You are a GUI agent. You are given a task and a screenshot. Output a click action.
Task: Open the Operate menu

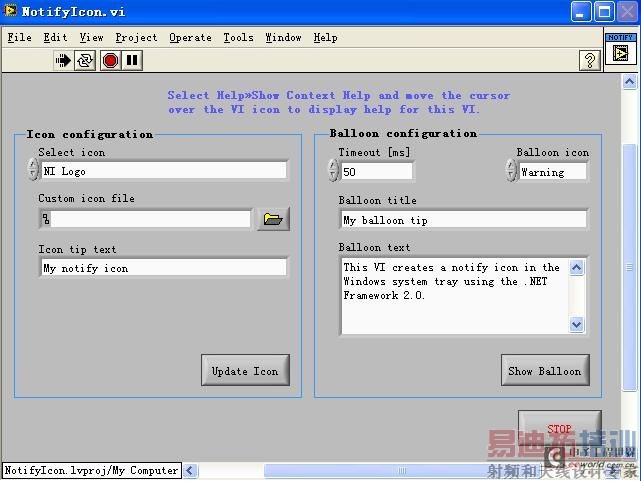(190, 38)
